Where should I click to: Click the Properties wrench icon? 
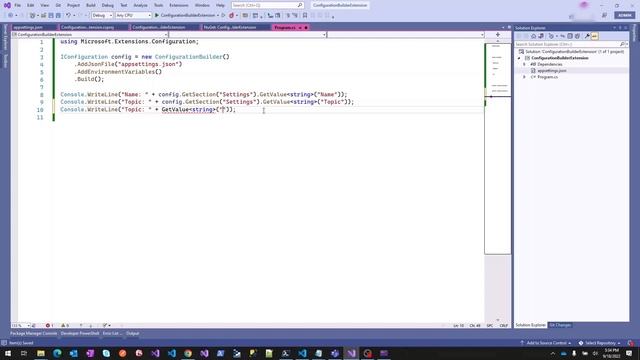[x=587, y=36]
